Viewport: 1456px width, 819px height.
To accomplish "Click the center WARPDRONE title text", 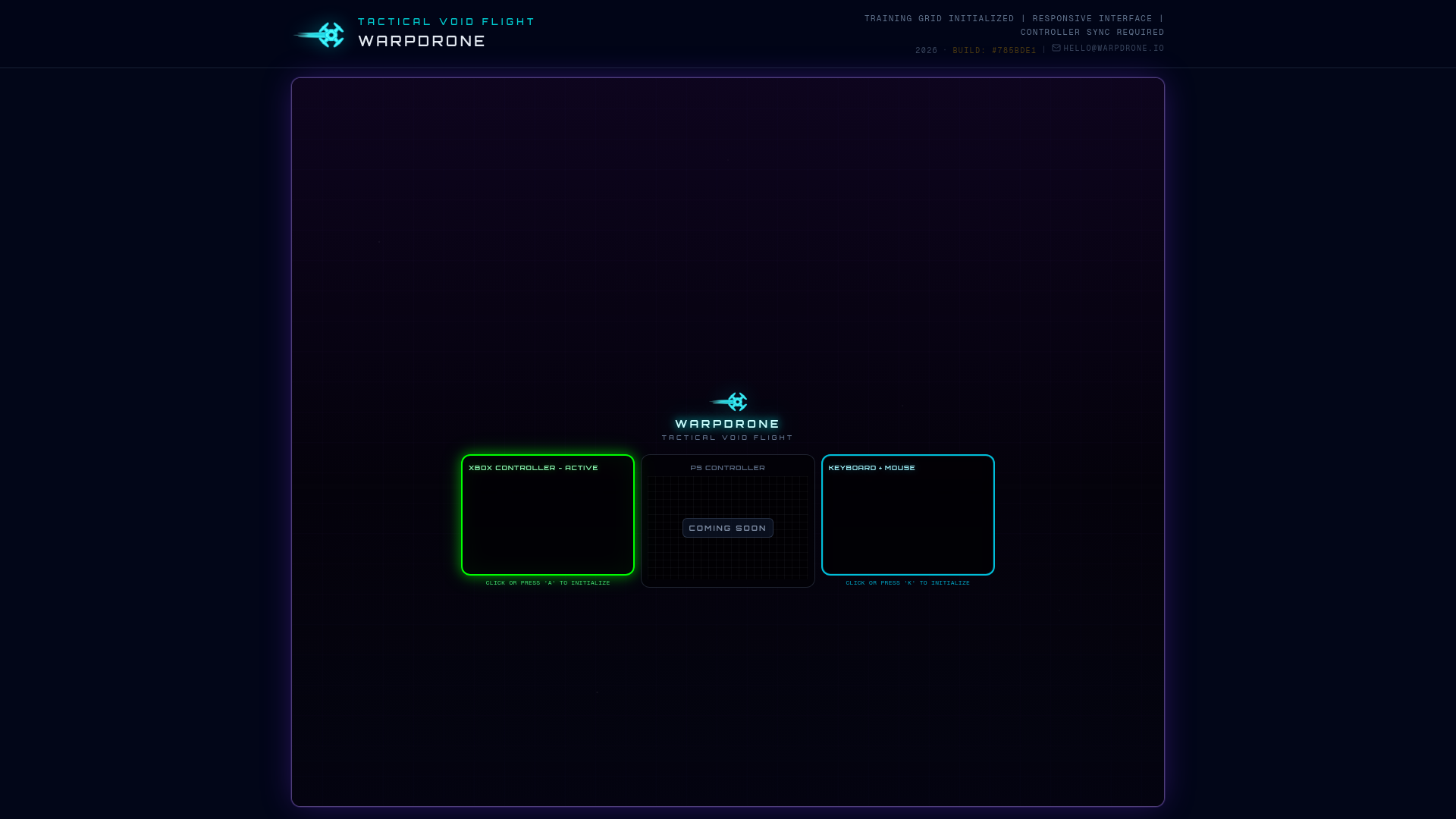I will (x=727, y=424).
